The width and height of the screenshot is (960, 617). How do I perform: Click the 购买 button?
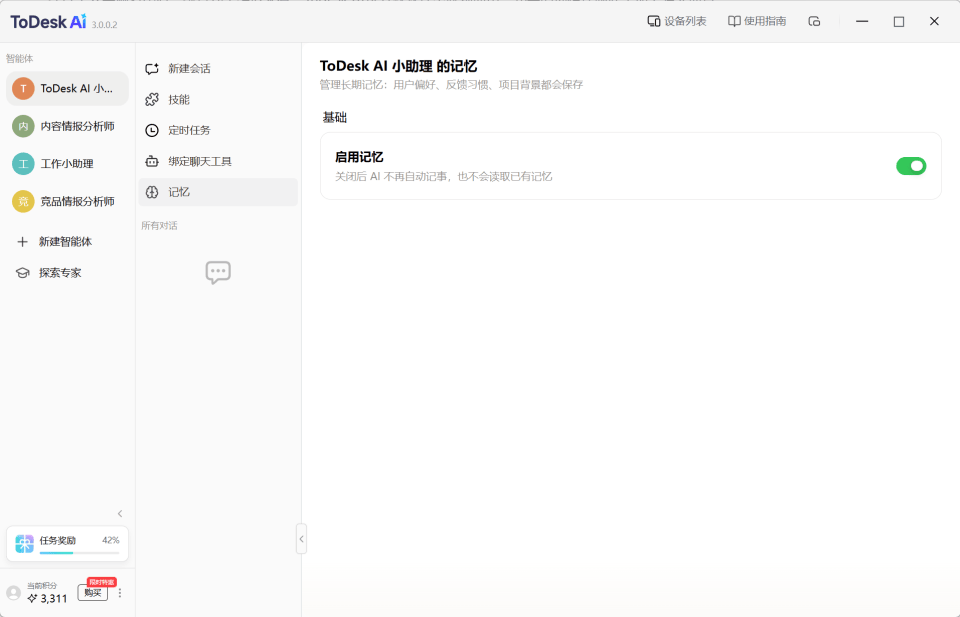pyautogui.click(x=93, y=593)
